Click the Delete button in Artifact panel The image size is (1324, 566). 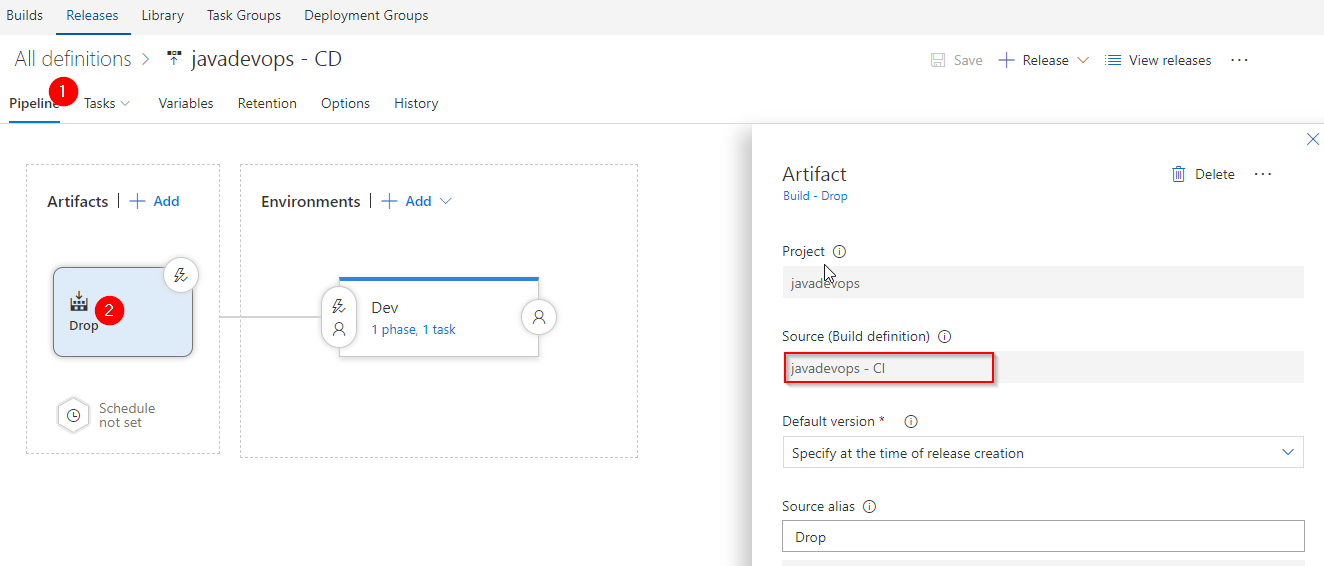click(1203, 174)
